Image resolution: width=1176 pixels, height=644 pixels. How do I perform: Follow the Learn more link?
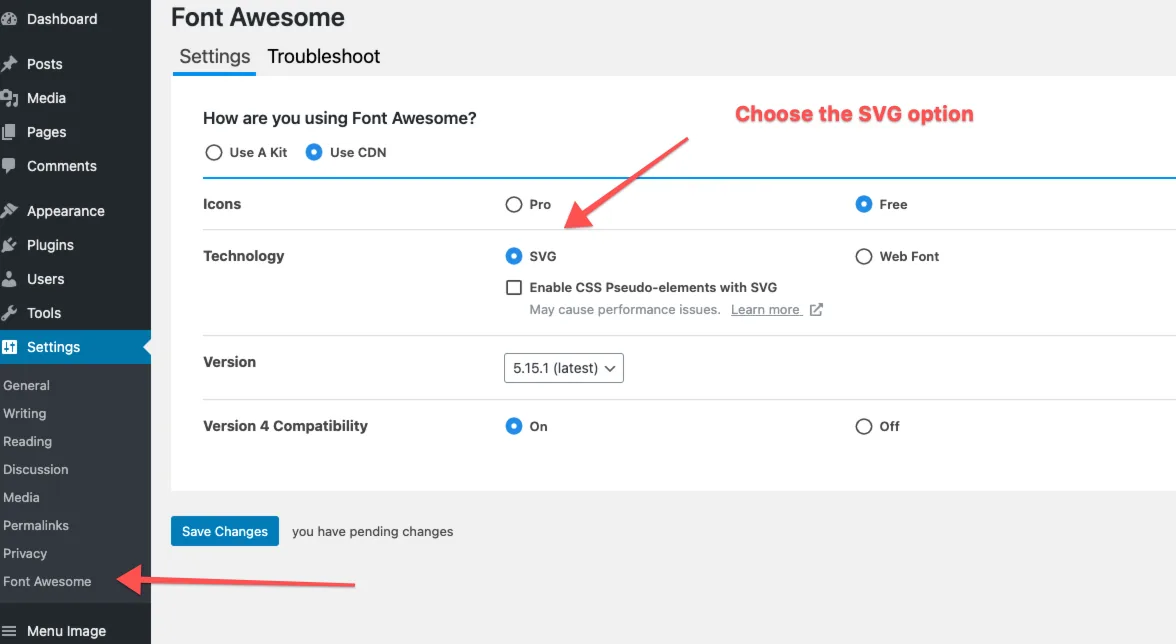click(766, 310)
